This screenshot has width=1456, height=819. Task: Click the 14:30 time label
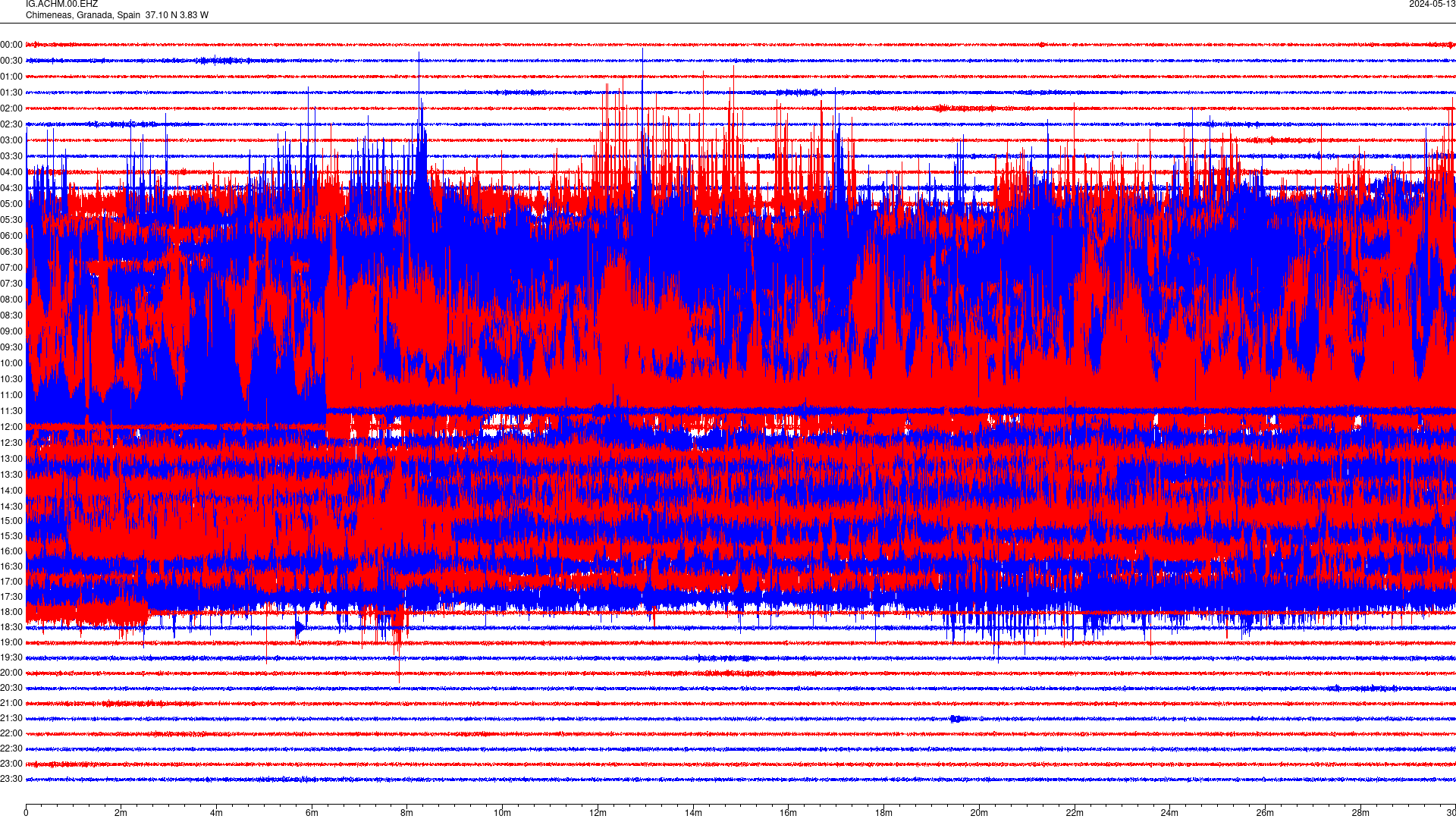(x=11, y=507)
